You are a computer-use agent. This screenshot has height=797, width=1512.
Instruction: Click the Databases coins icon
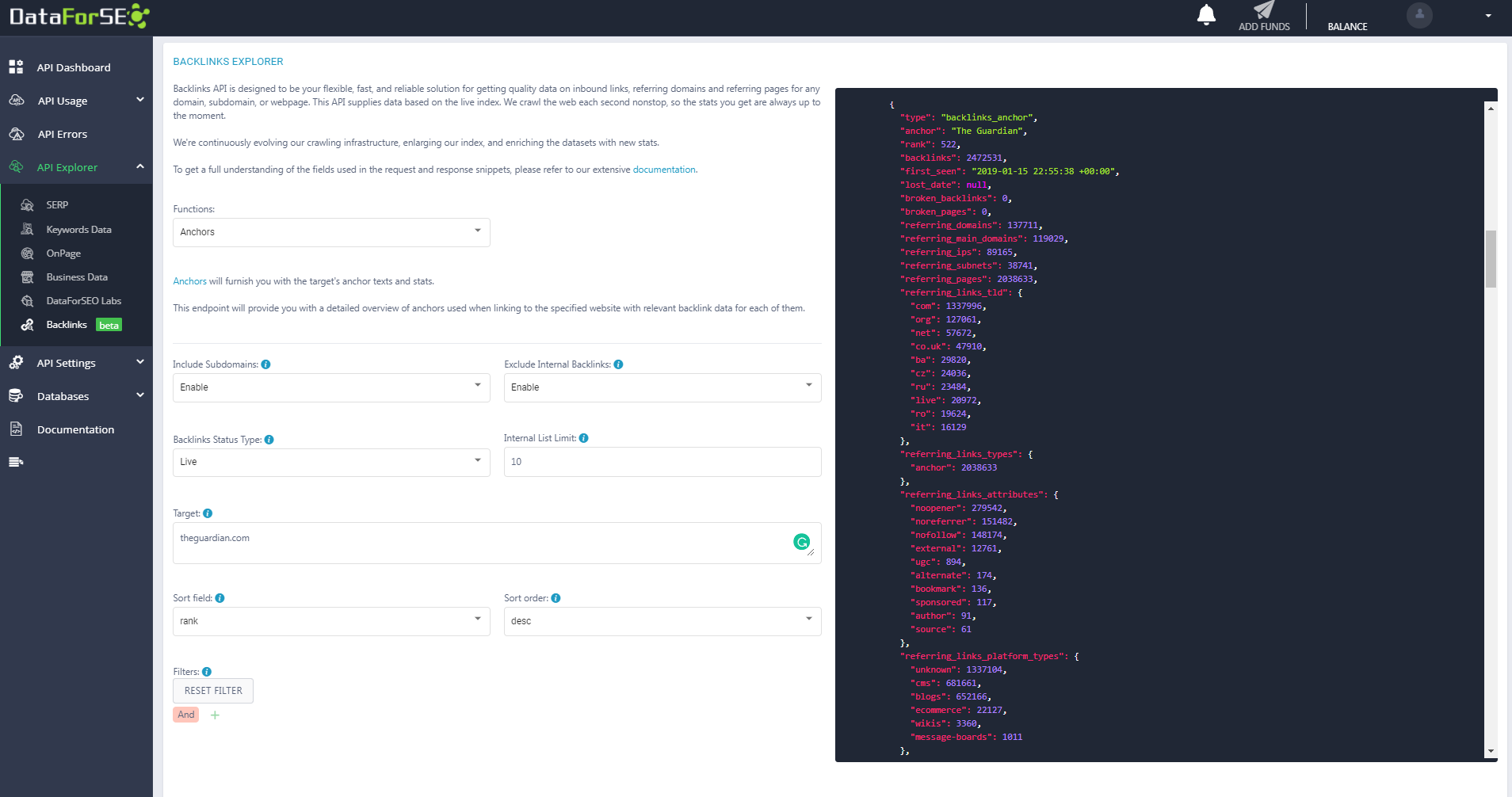point(16,396)
